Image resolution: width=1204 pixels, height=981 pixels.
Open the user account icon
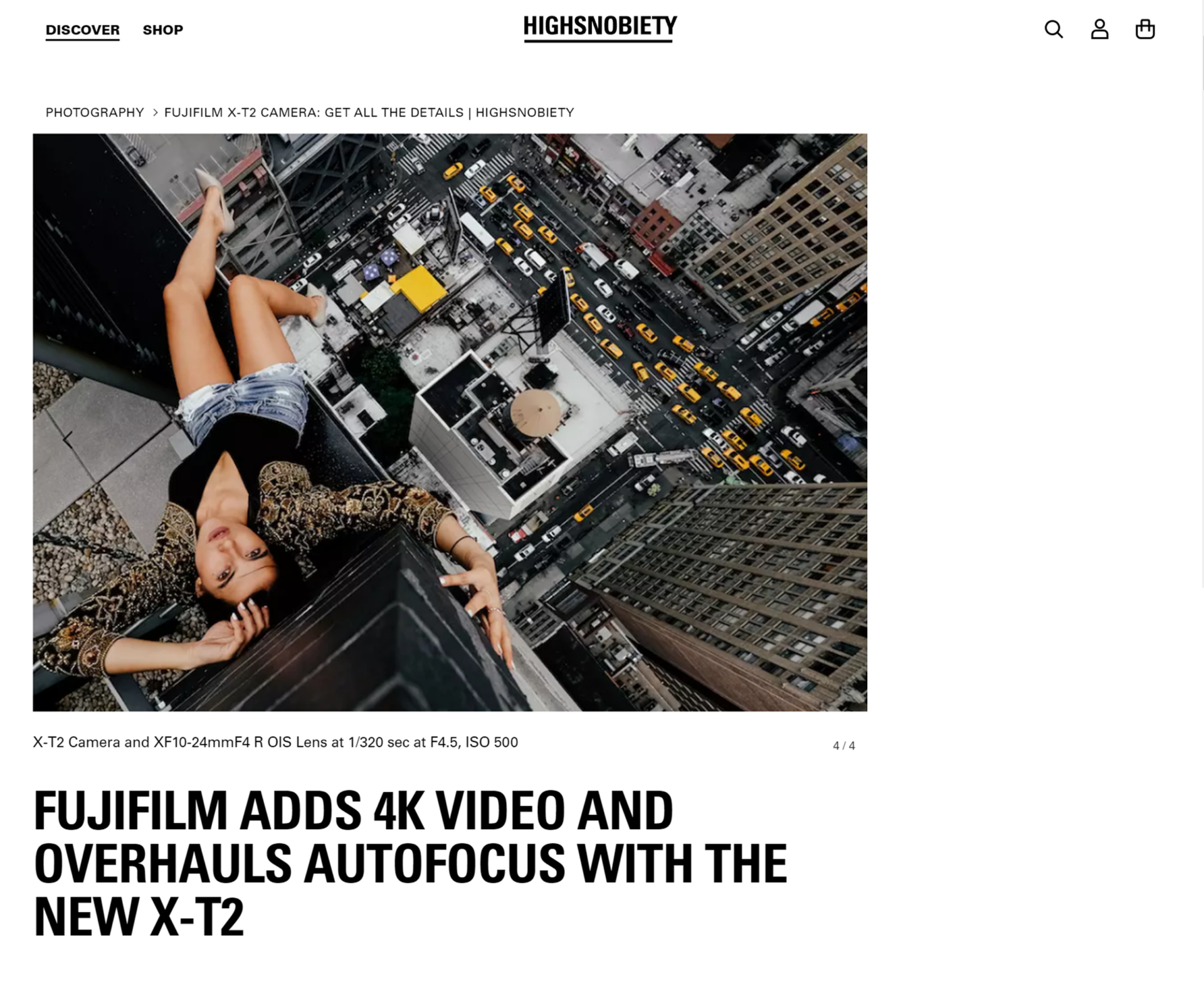pos(1099,29)
